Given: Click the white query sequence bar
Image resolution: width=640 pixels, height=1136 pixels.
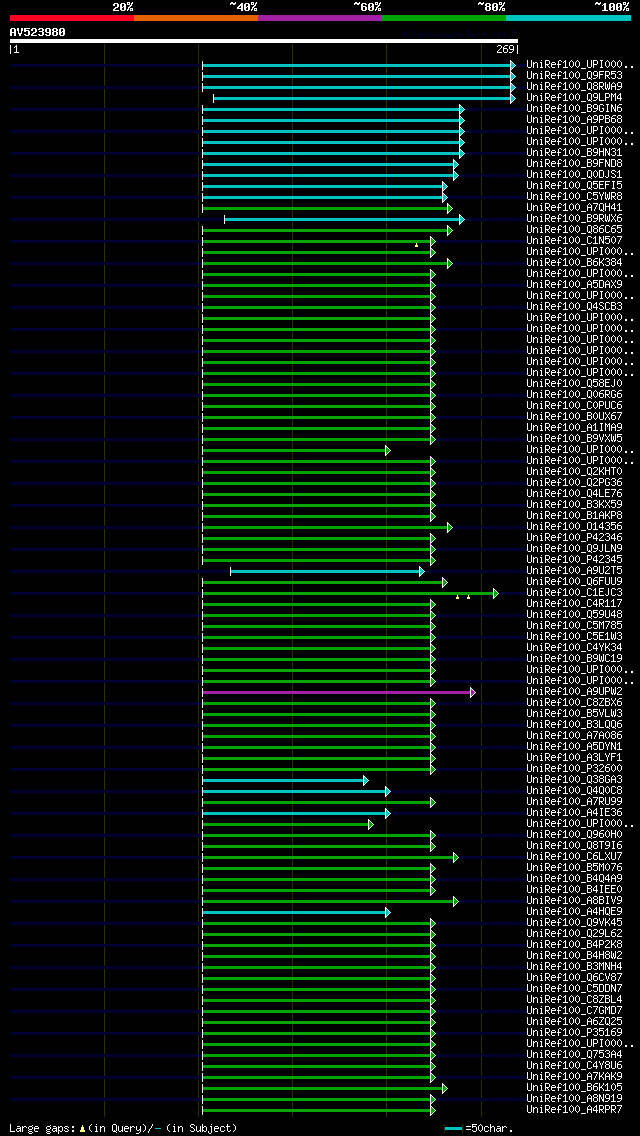Looking at the screenshot, I should 264,41.
